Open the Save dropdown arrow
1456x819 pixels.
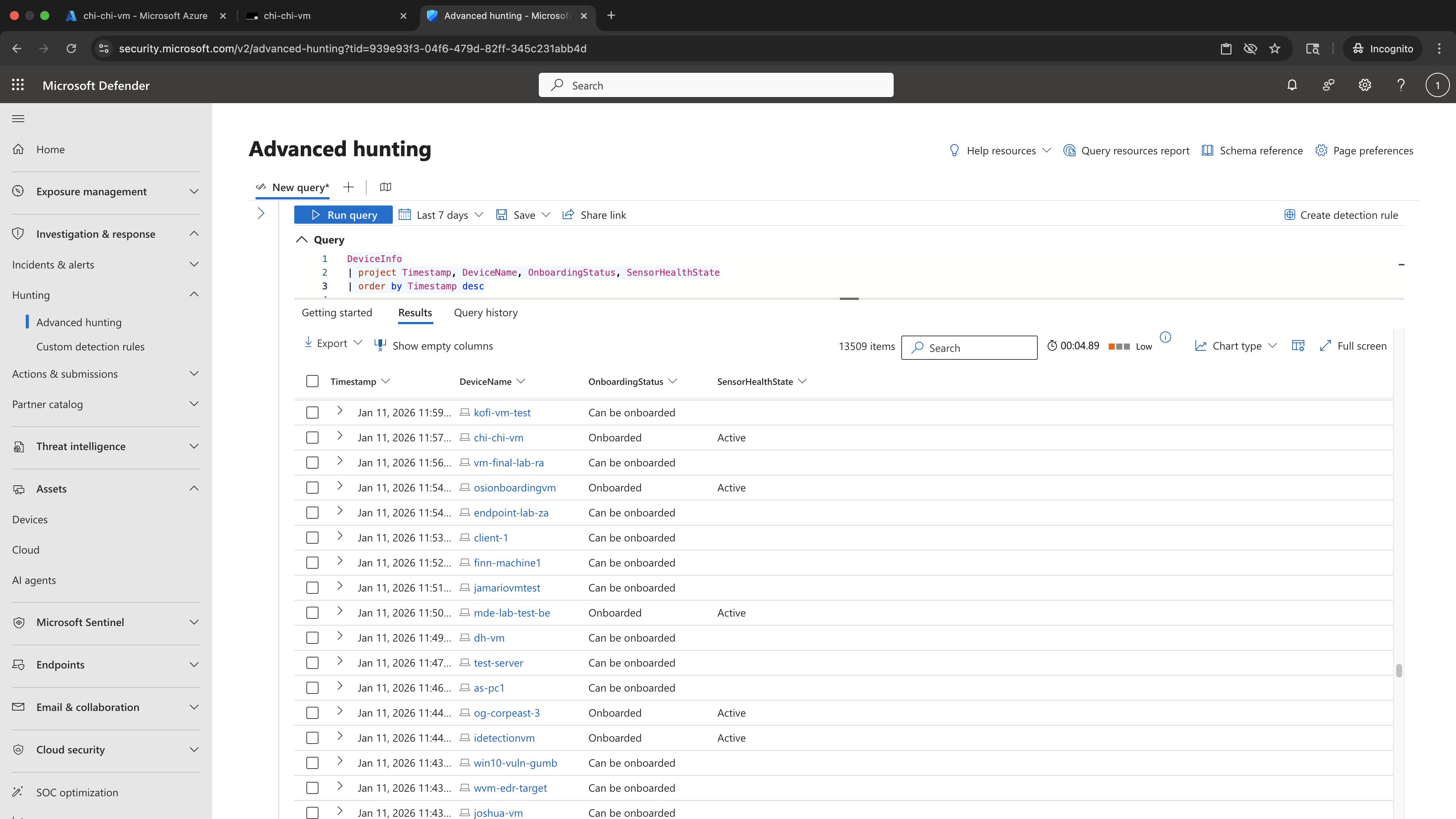click(546, 215)
